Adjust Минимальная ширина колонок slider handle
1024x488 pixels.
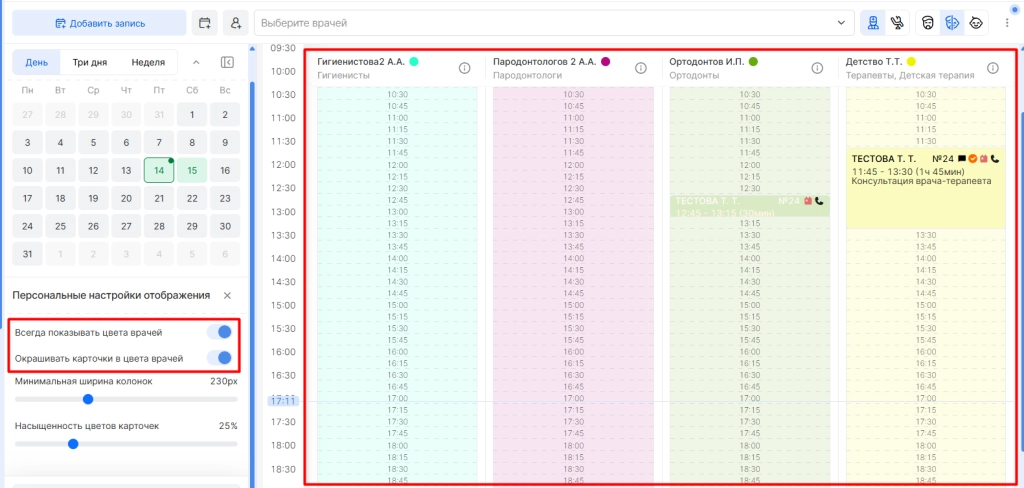pyautogui.click(x=88, y=399)
